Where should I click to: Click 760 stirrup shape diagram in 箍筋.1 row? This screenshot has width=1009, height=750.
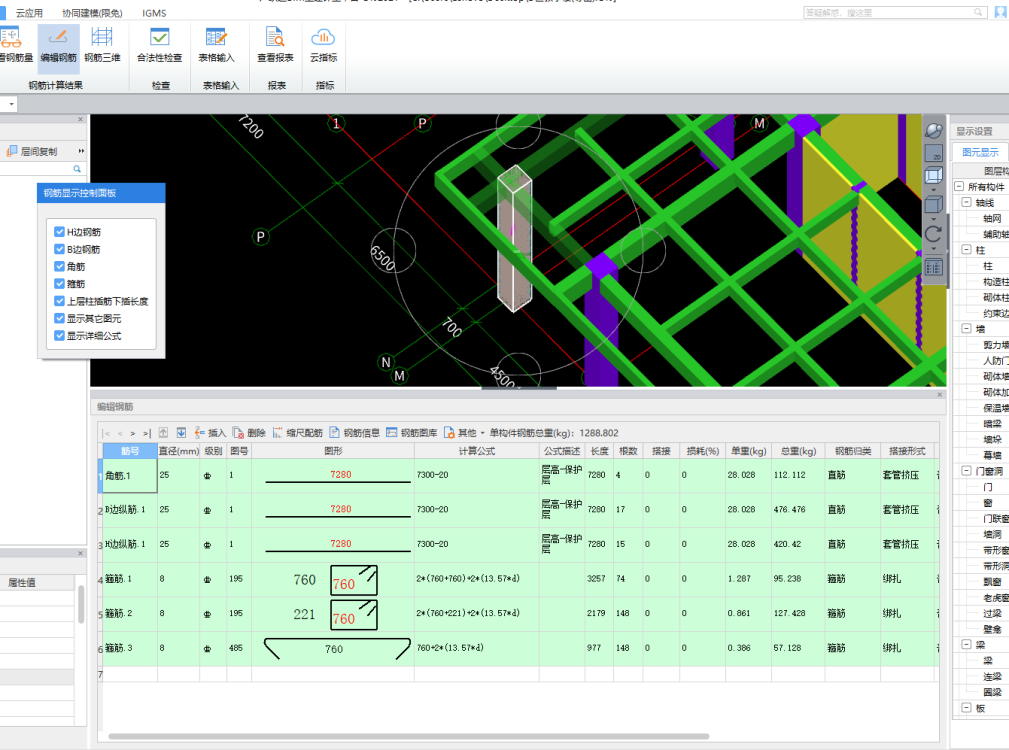point(353,580)
